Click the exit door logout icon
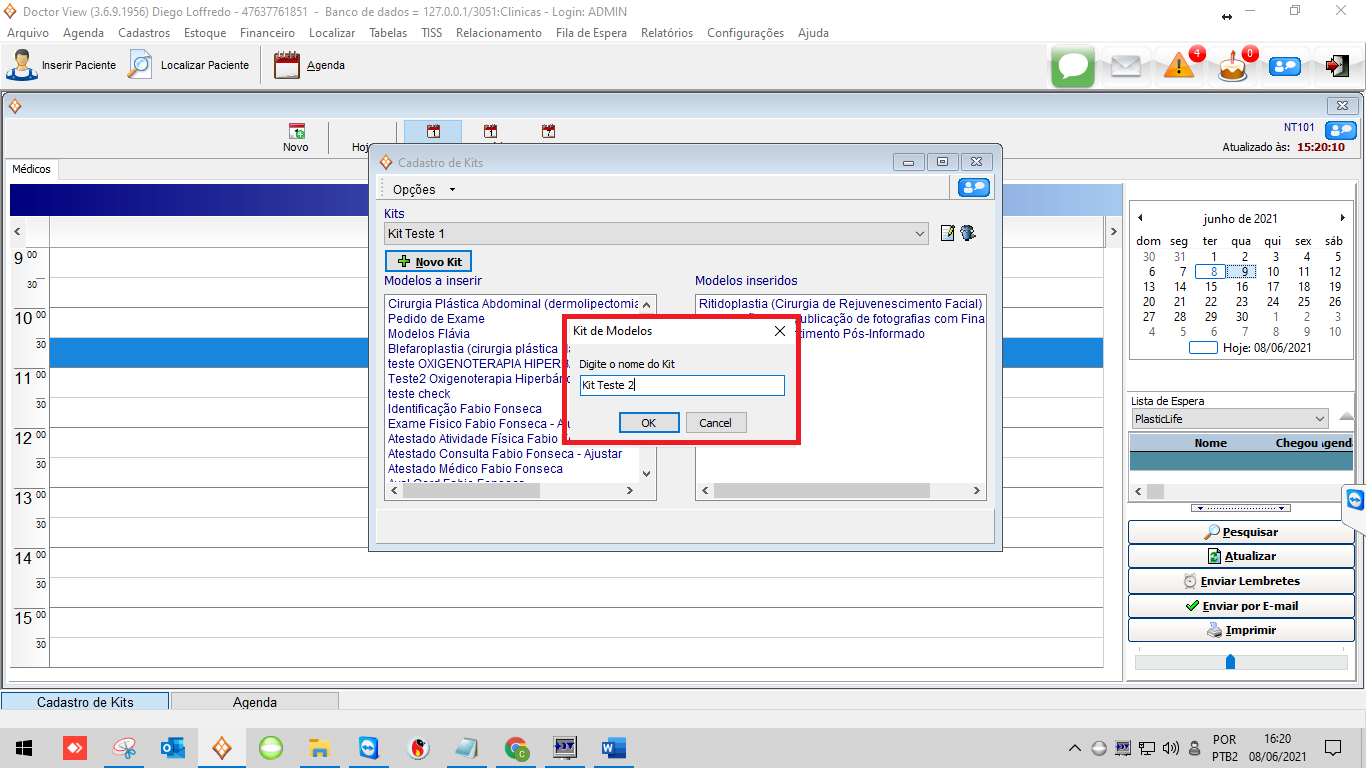 (1336, 66)
